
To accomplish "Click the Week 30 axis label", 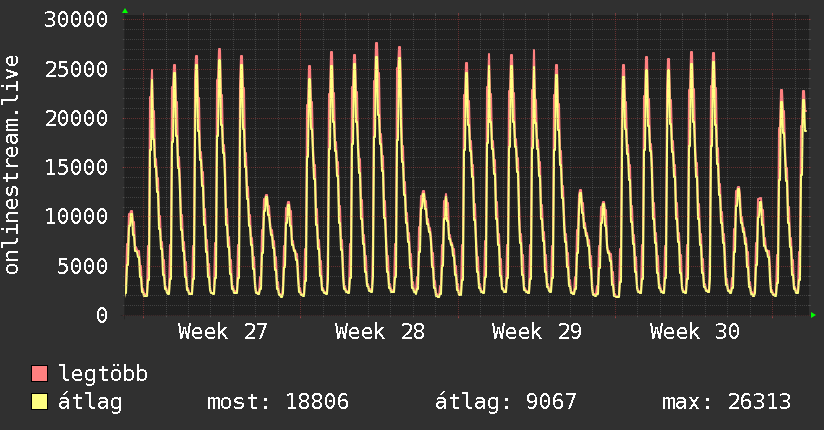I will click(695, 332).
